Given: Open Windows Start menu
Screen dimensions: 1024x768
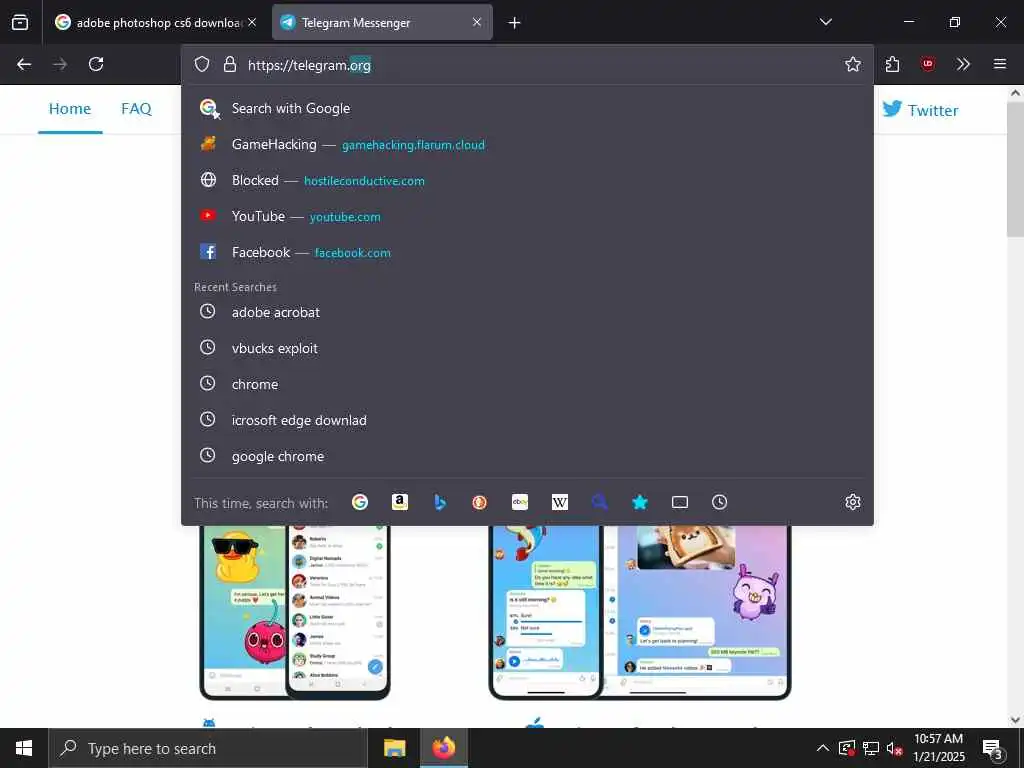Looking at the screenshot, I should click(24, 748).
